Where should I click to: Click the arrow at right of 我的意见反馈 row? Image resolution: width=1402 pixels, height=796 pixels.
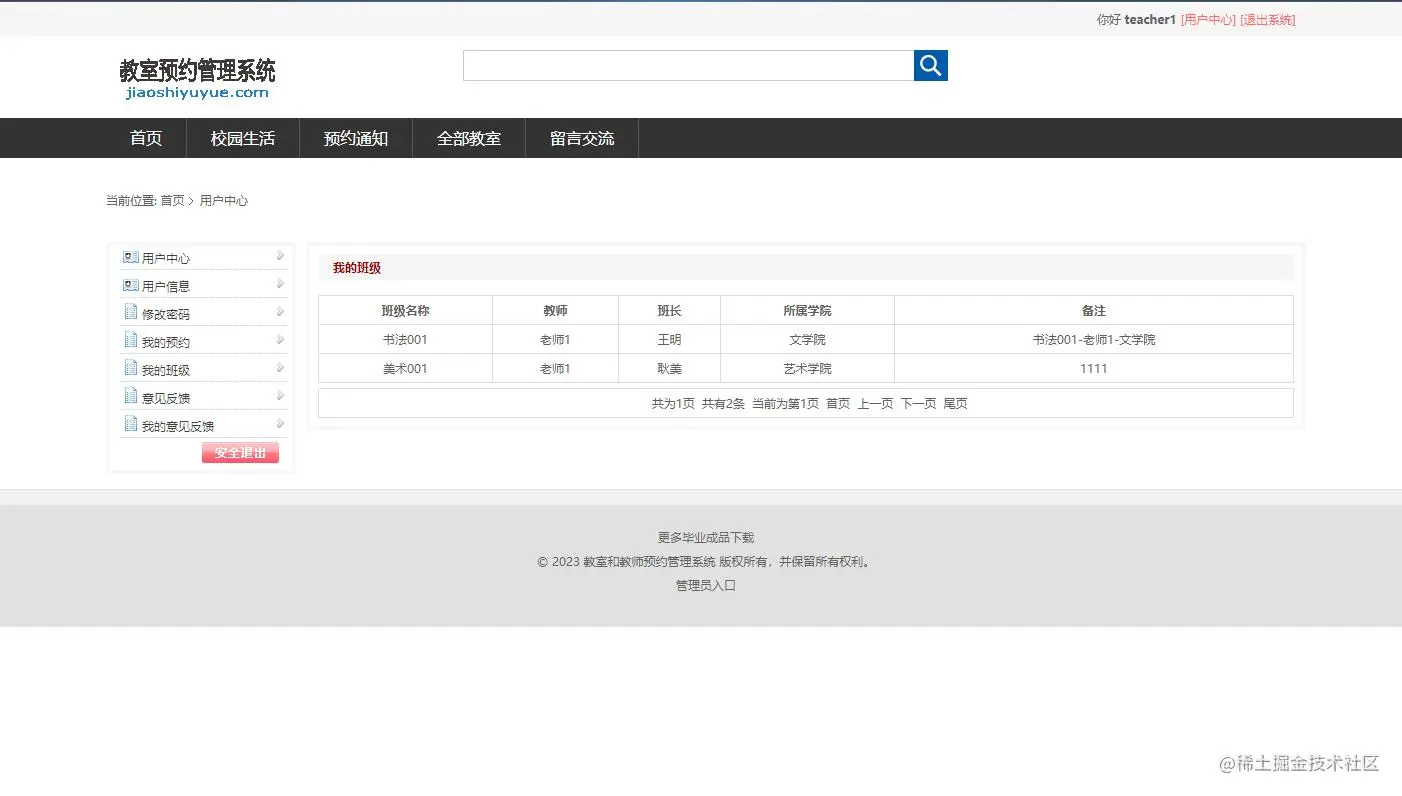point(280,424)
